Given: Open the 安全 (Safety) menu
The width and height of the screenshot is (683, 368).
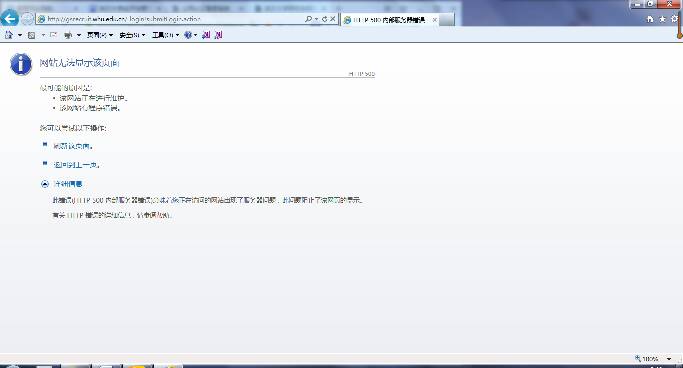Looking at the screenshot, I should (132, 35).
